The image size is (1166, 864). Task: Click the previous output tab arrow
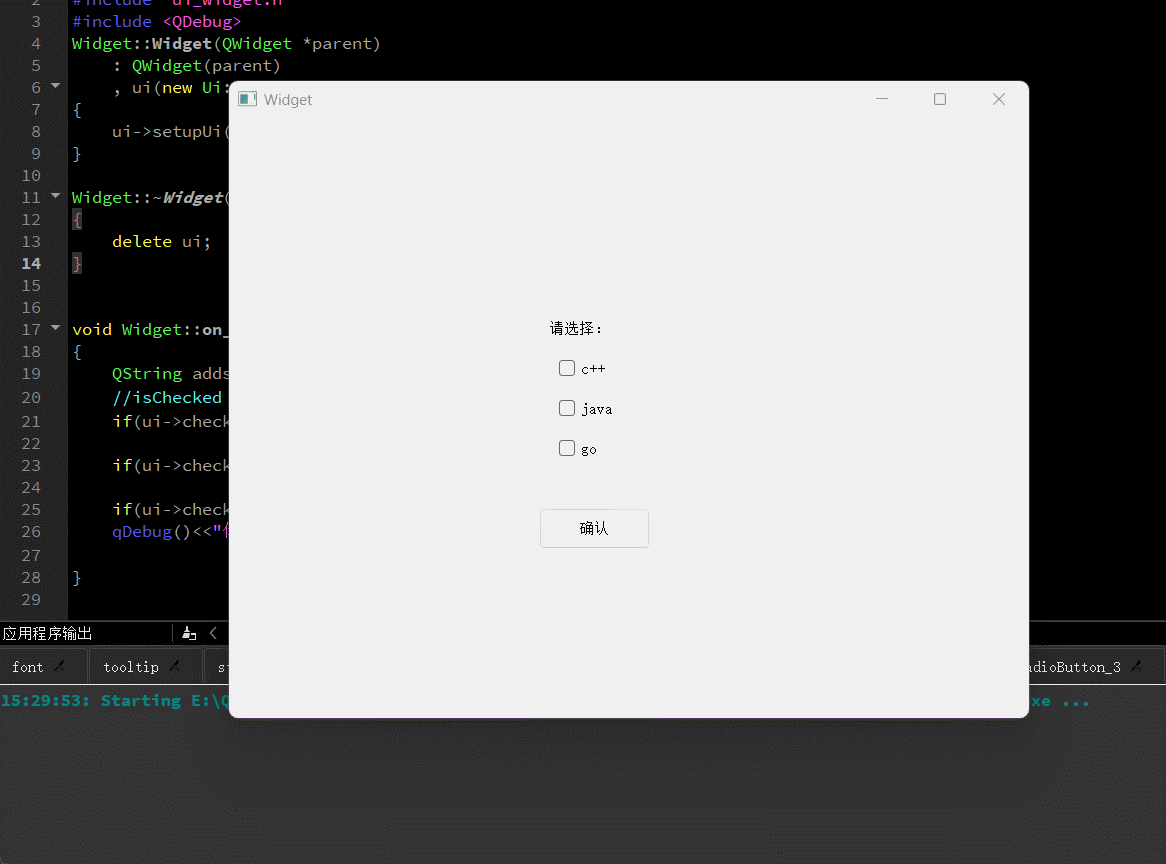[213, 633]
